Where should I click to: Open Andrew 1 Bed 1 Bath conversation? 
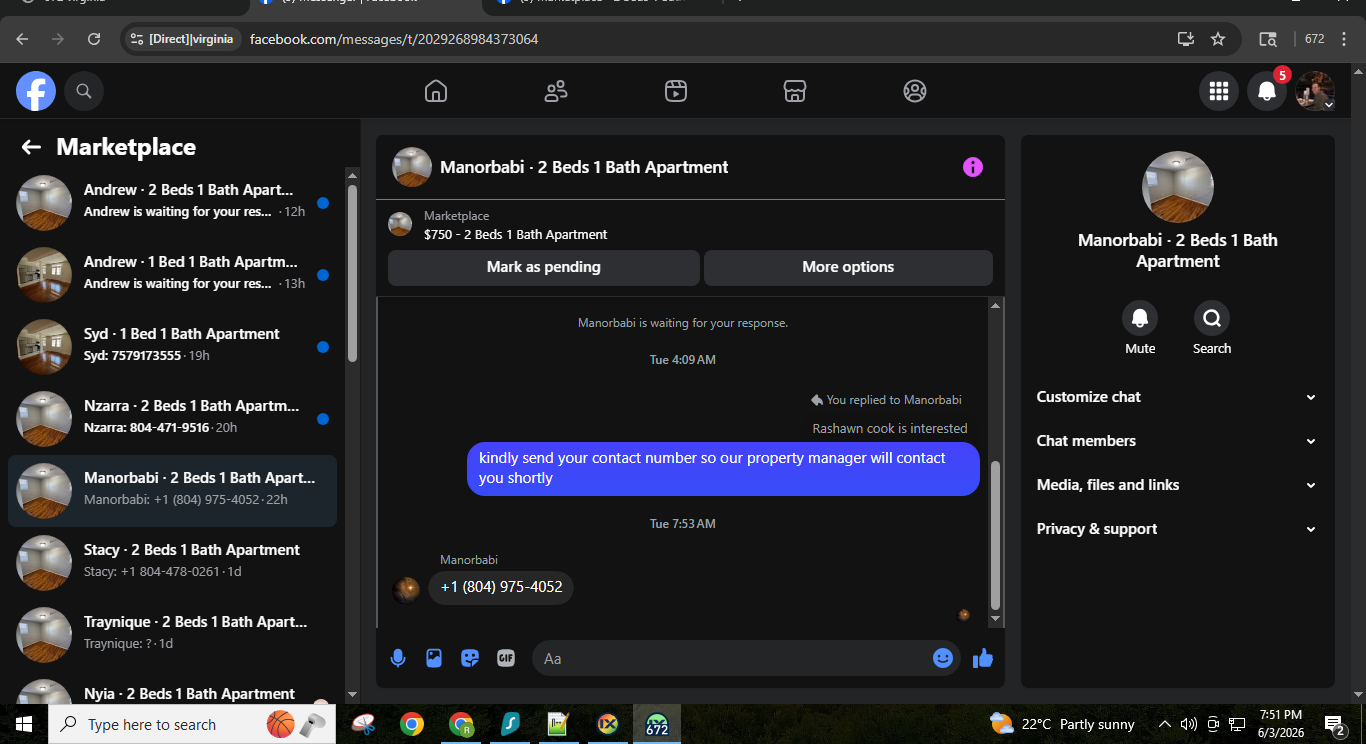(x=172, y=275)
